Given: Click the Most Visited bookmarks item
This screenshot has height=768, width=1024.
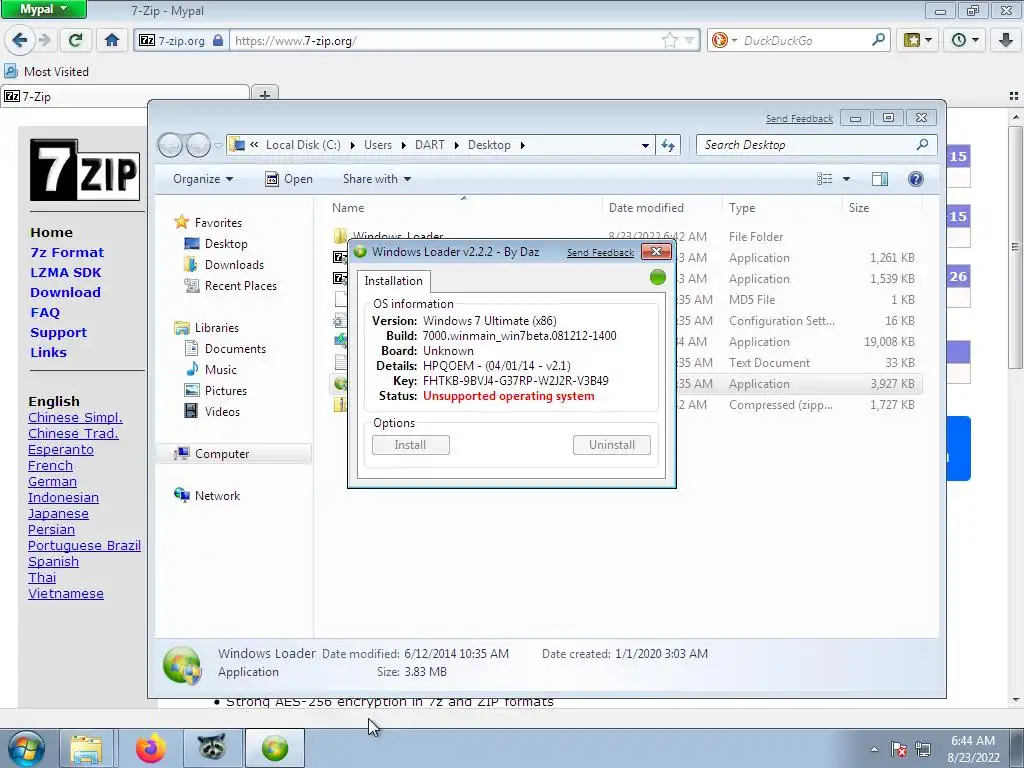Looking at the screenshot, I should pyautogui.click(x=46, y=71).
